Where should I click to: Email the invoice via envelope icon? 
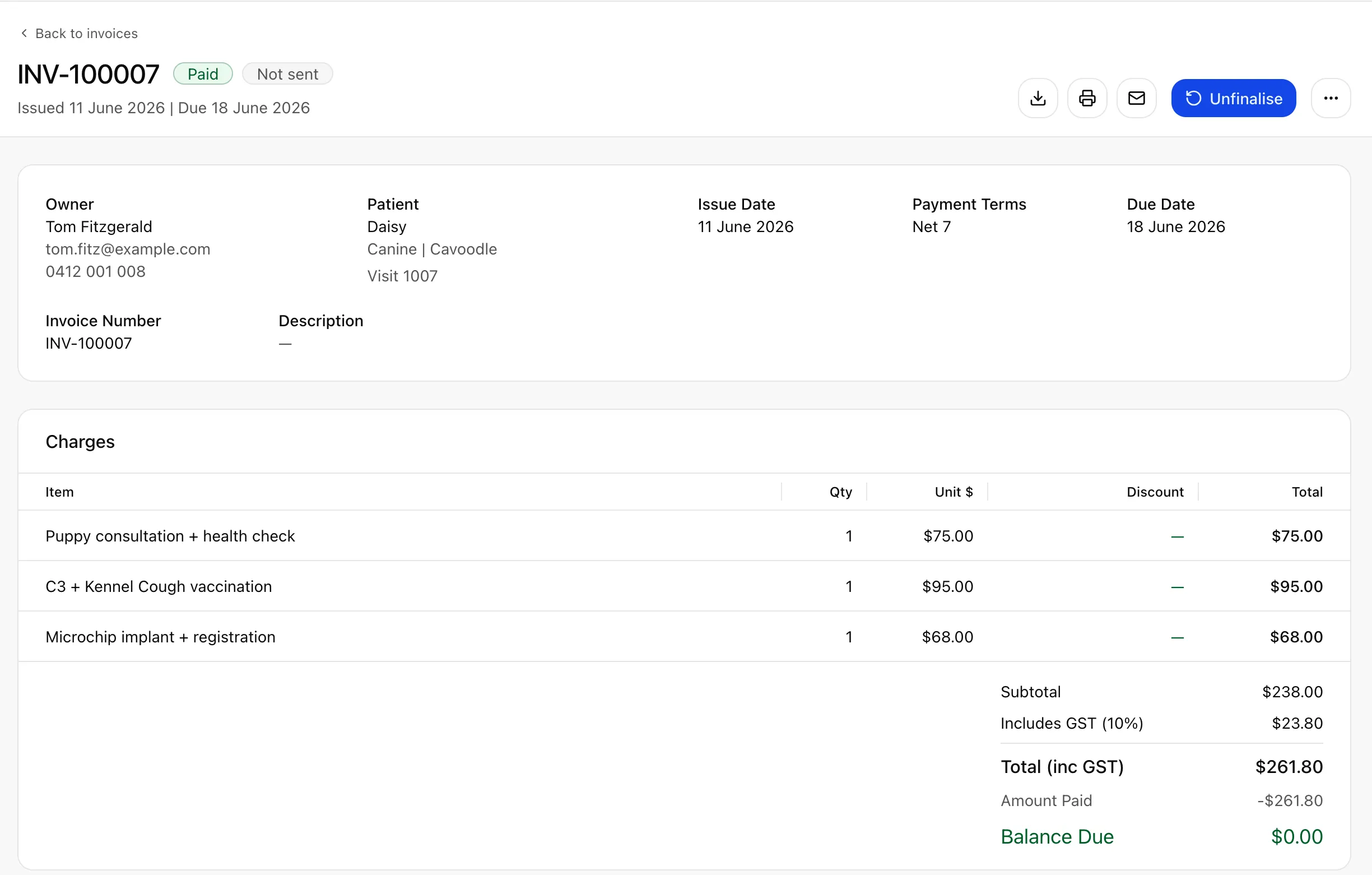pos(1136,98)
